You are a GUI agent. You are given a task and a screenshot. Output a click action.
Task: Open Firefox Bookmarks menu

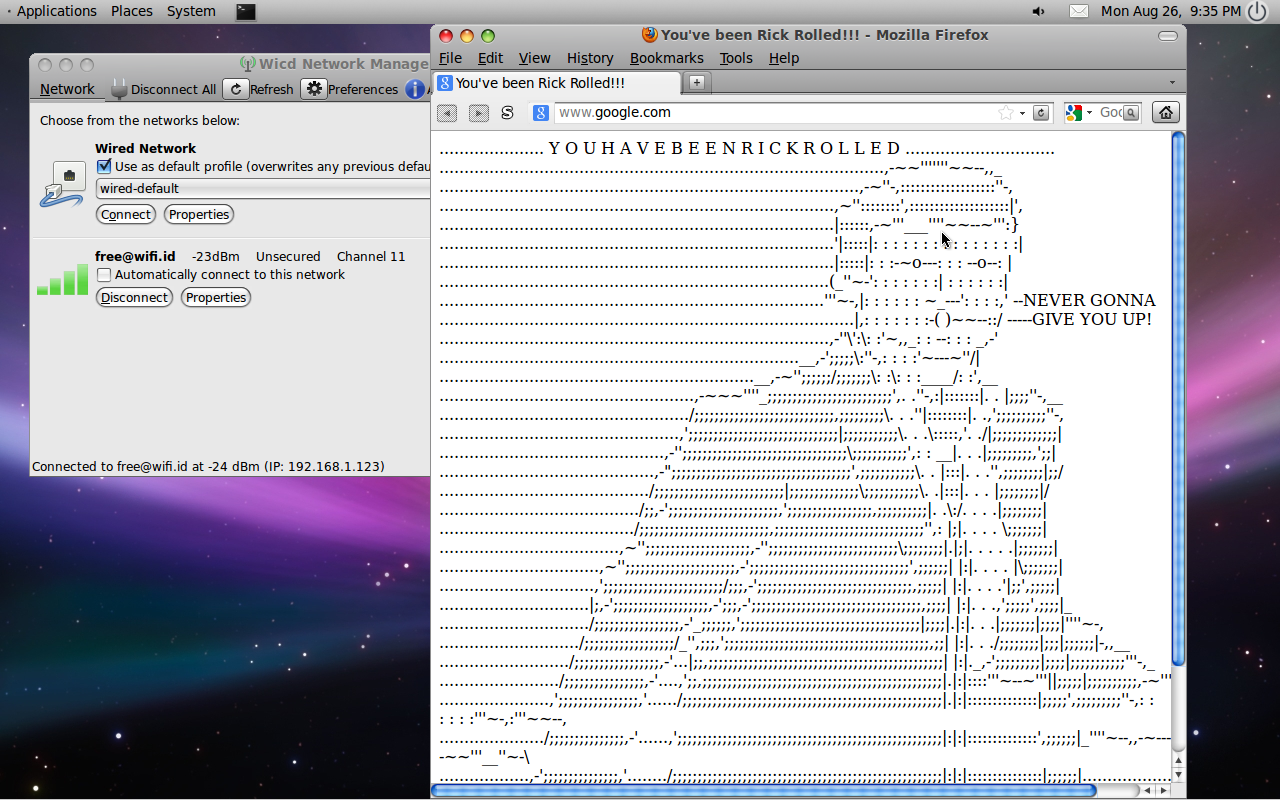pyautogui.click(x=667, y=58)
